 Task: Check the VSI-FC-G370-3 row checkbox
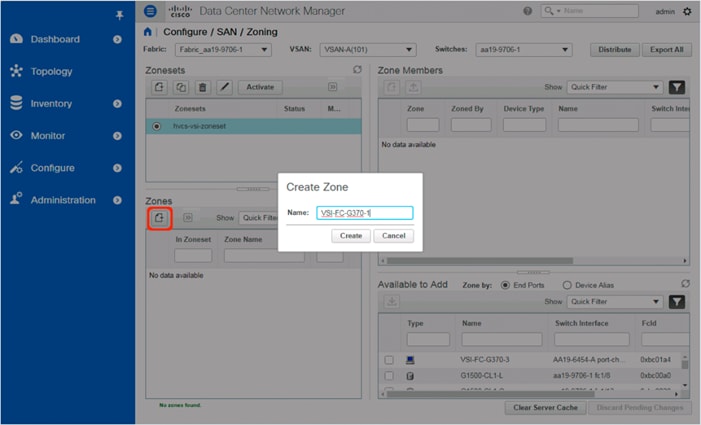click(x=389, y=360)
